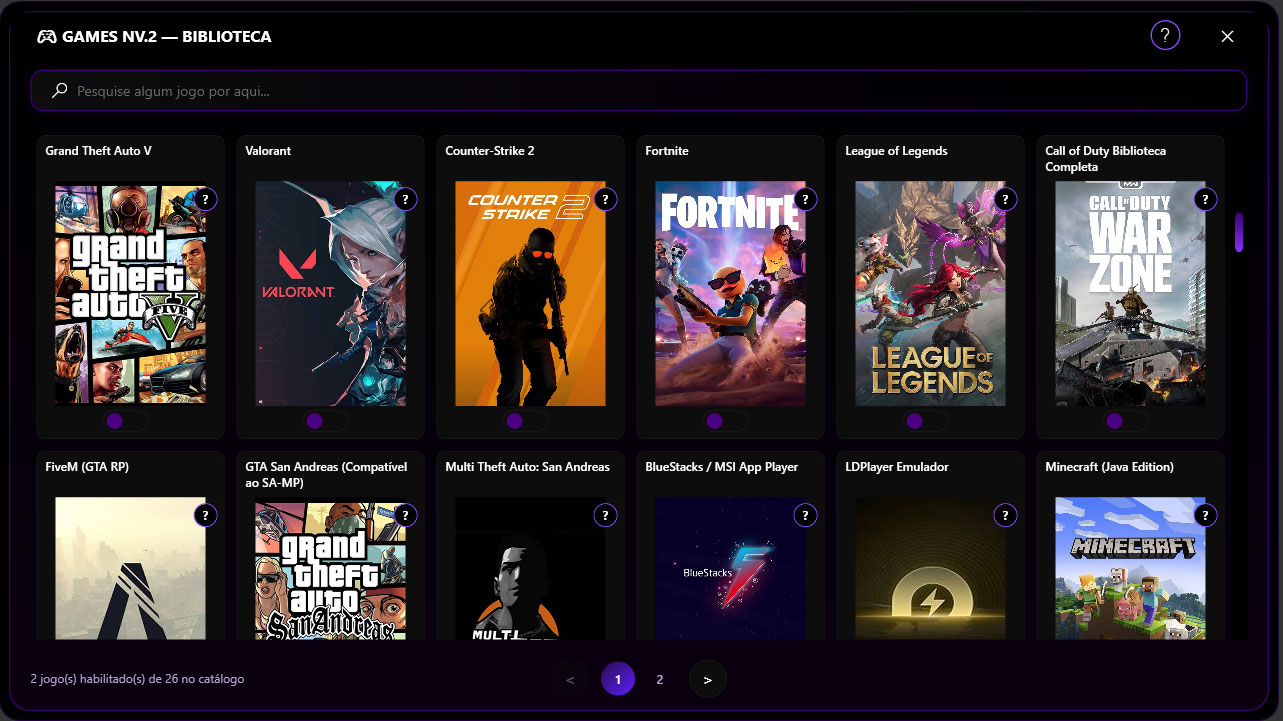The height and width of the screenshot is (721, 1283).
Task: Click the library's vertical scrollbar thumb
Action: [1240, 233]
